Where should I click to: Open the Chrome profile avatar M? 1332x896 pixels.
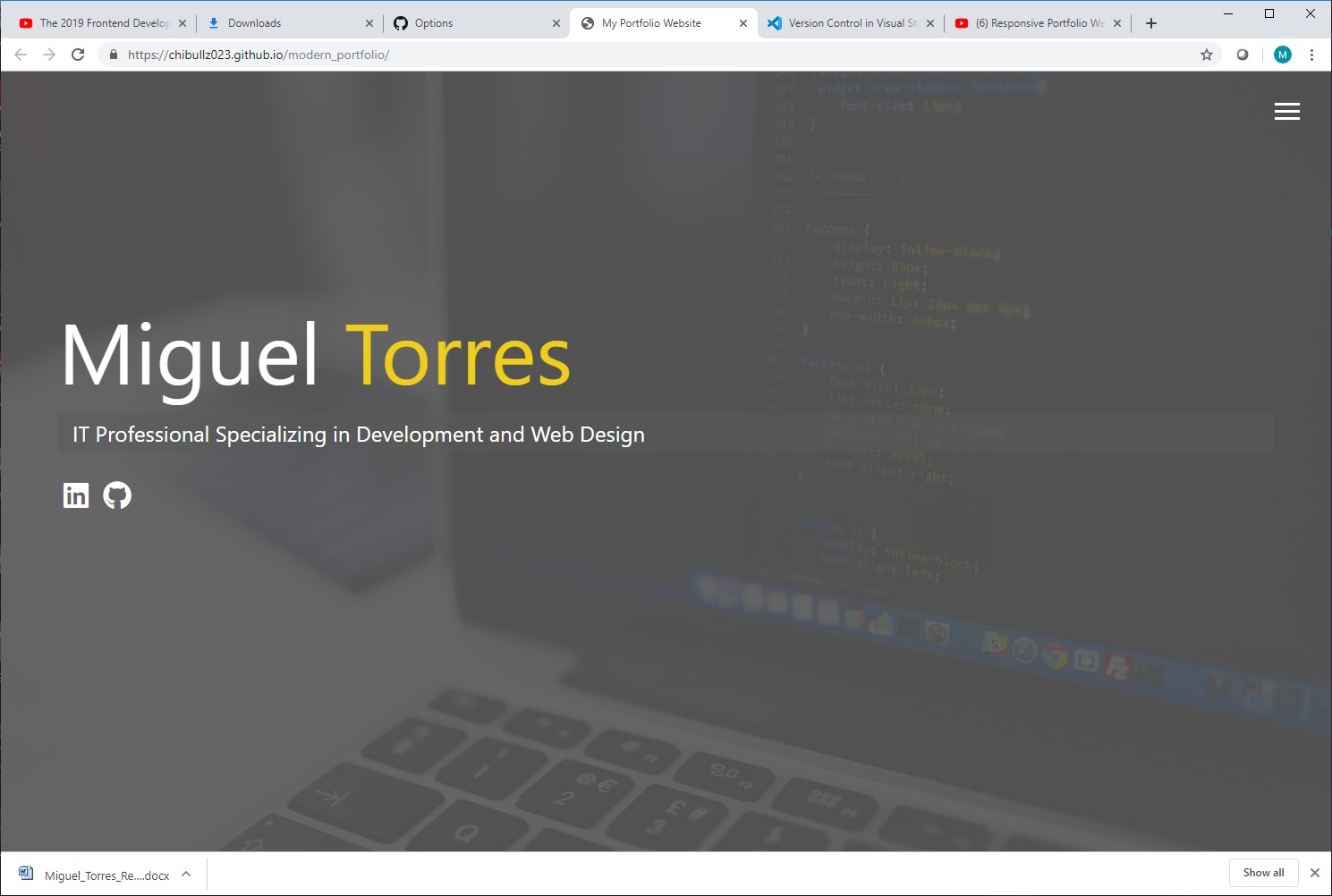(1282, 54)
